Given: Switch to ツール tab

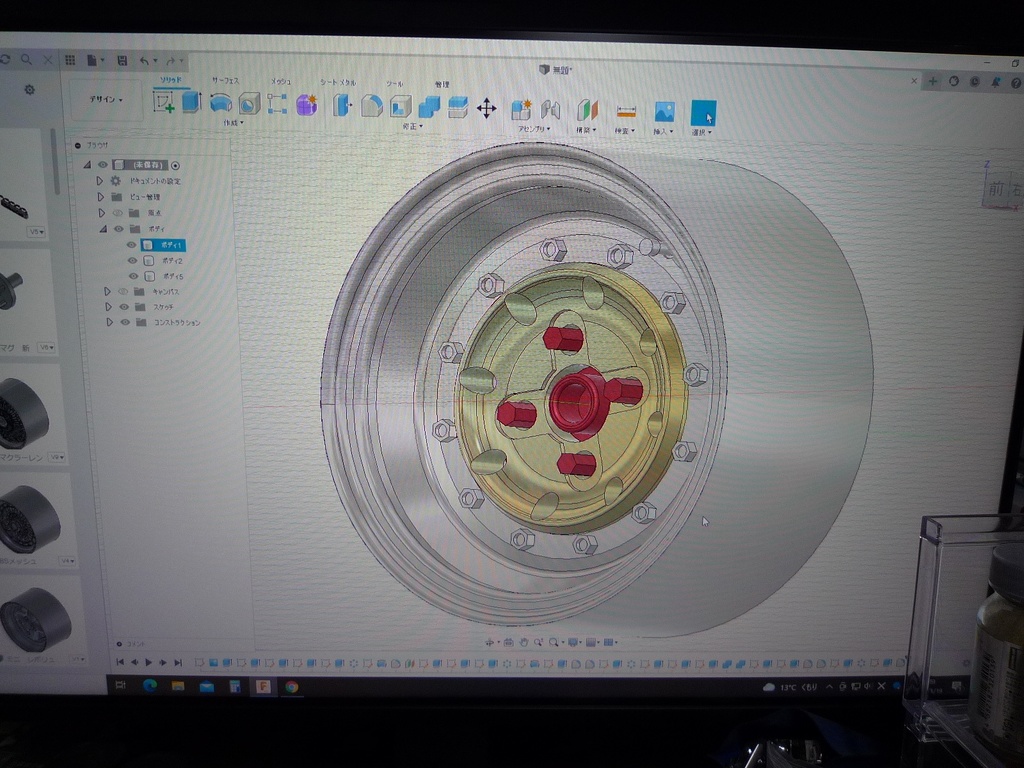Looking at the screenshot, I should [x=394, y=84].
